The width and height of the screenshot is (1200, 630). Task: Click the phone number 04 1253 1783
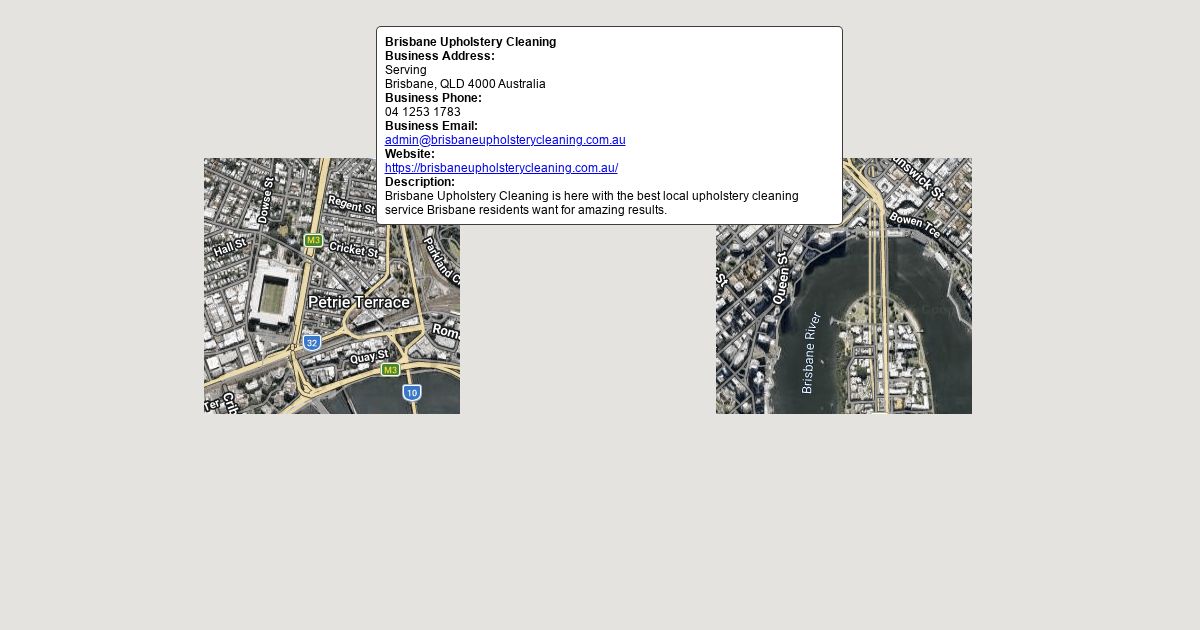click(x=423, y=112)
